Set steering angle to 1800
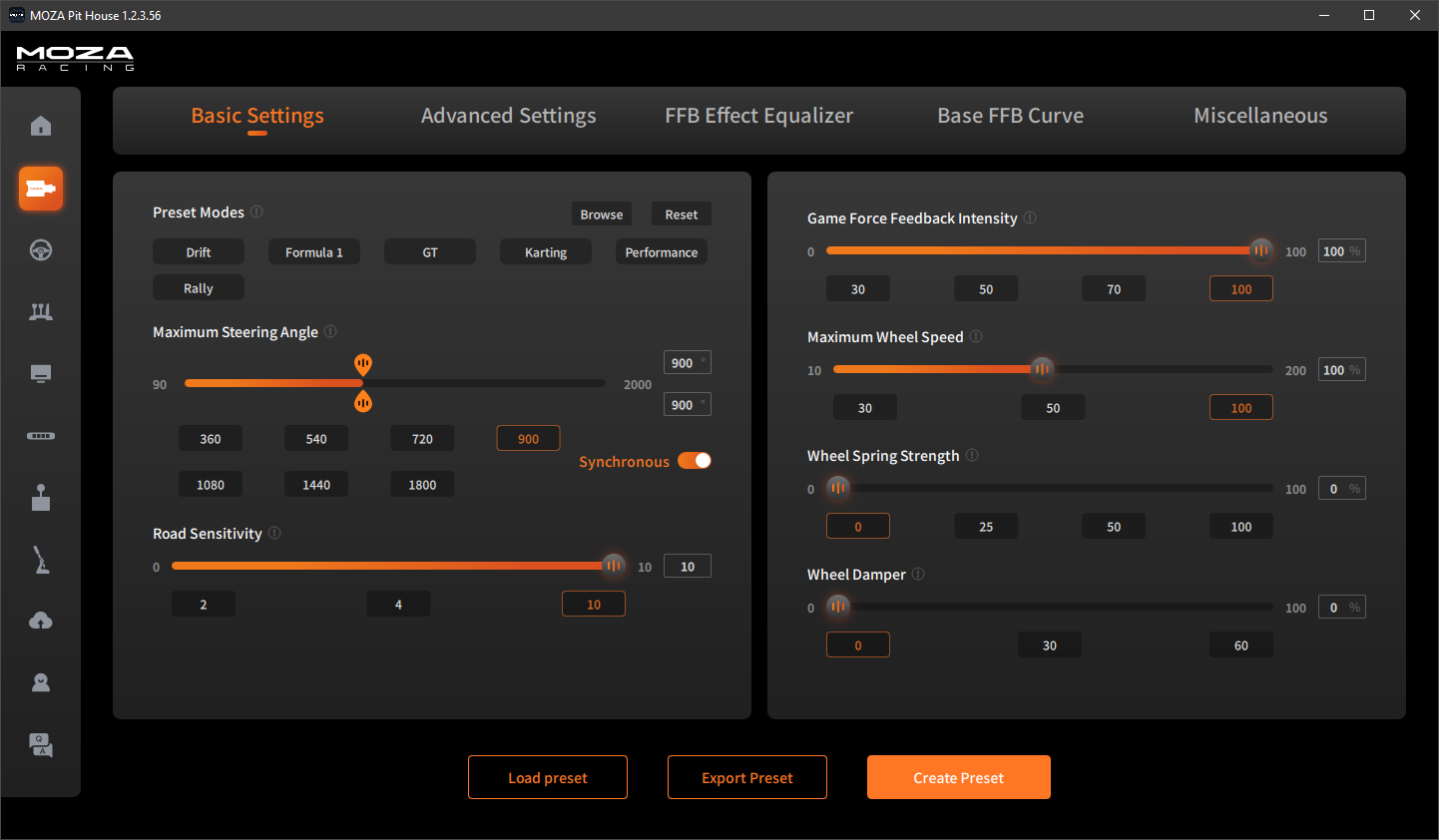The width and height of the screenshot is (1439, 840). [x=422, y=485]
